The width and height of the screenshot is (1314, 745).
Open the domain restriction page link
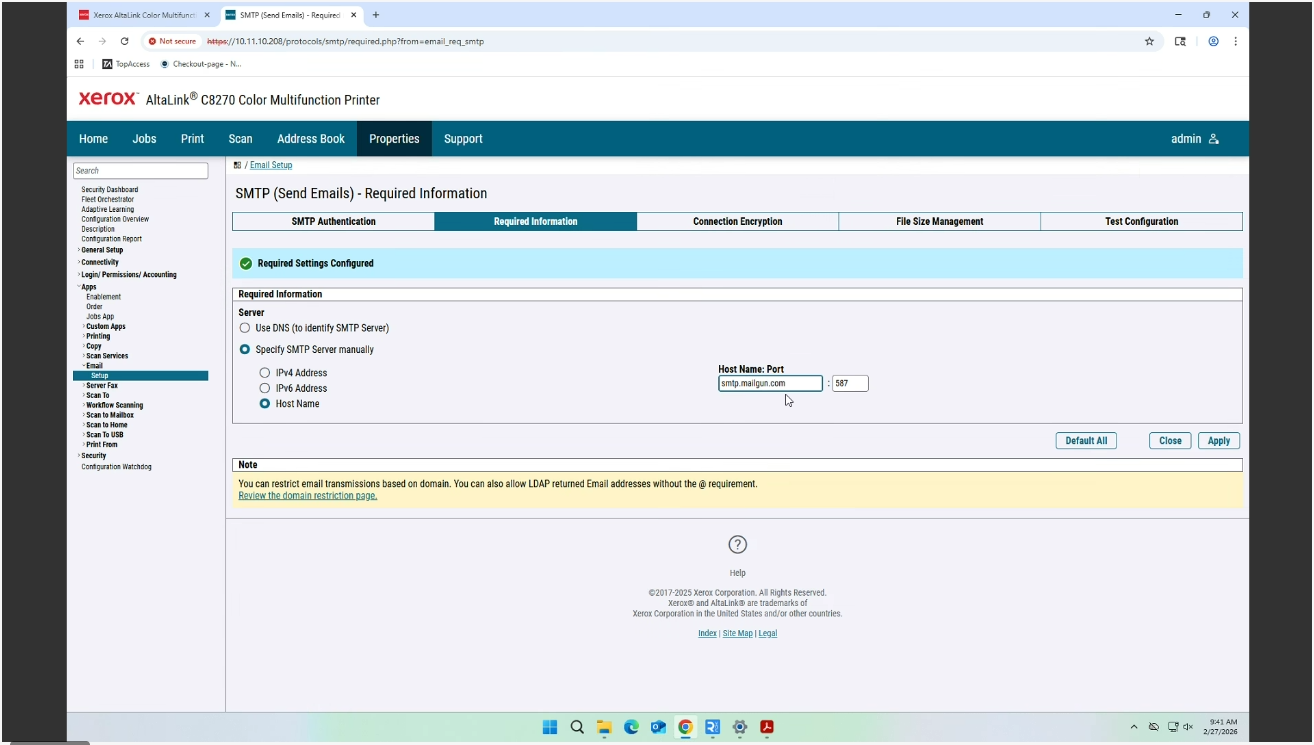pos(306,495)
